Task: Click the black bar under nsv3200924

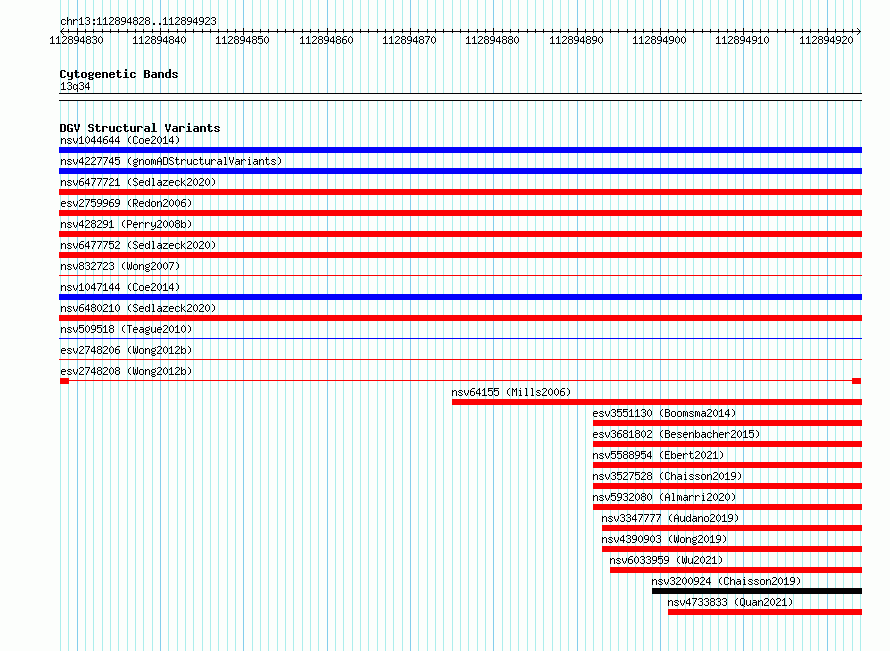Action: pos(757,591)
